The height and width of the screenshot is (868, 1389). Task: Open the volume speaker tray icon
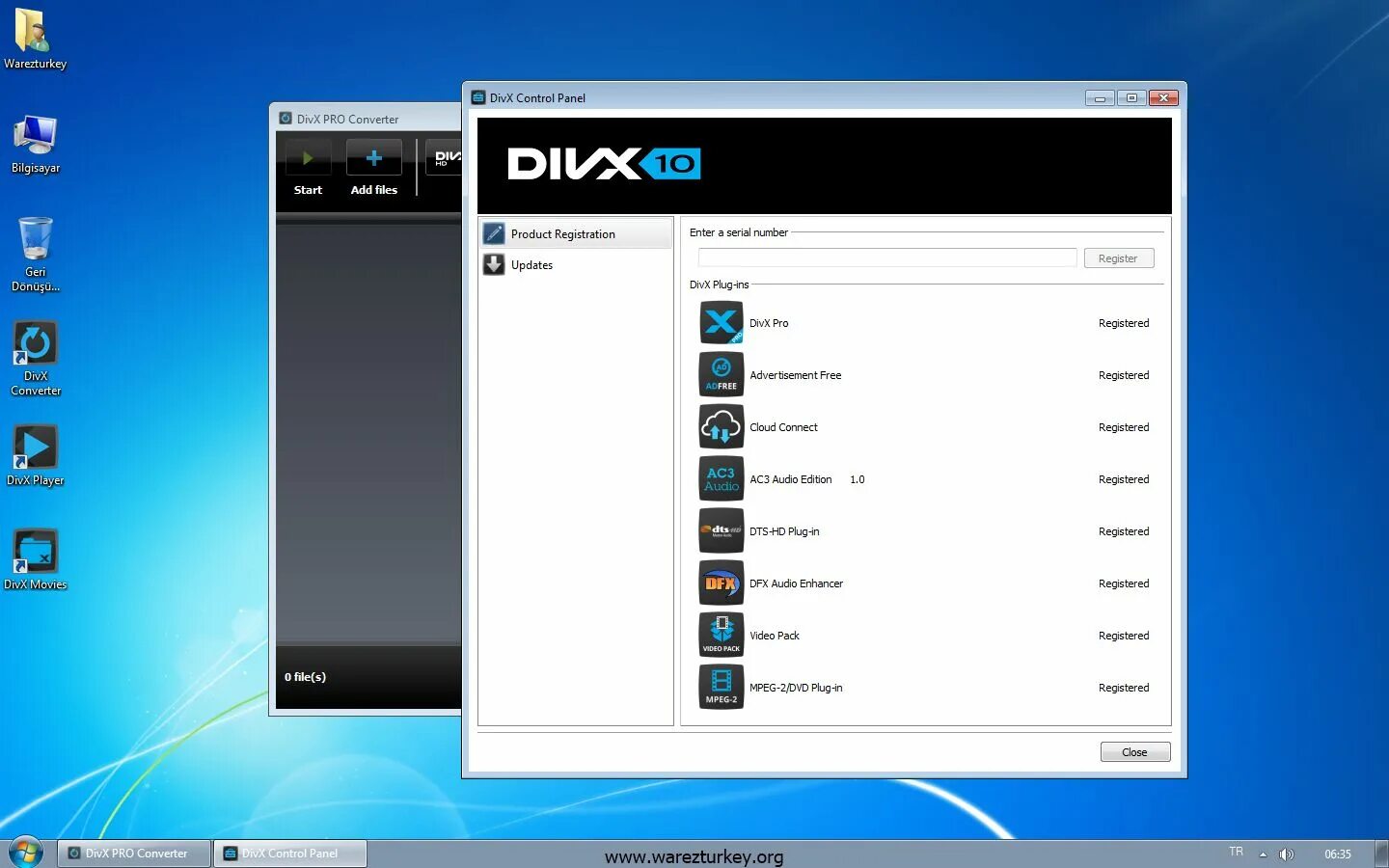(1286, 854)
